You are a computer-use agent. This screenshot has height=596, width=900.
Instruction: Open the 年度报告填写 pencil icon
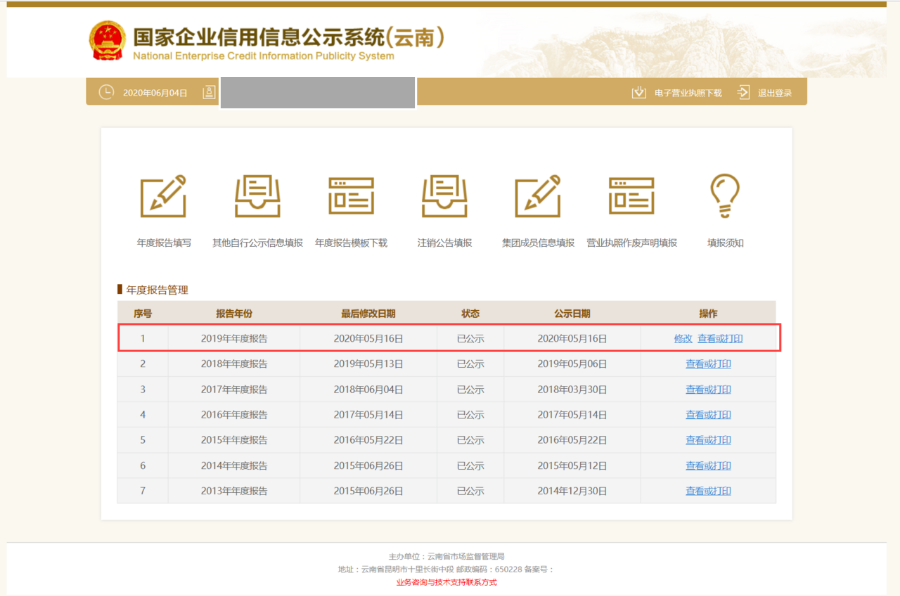tap(164, 196)
